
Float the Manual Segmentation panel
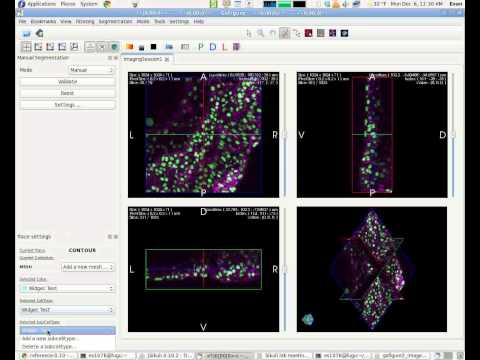pyautogui.click(x=110, y=58)
